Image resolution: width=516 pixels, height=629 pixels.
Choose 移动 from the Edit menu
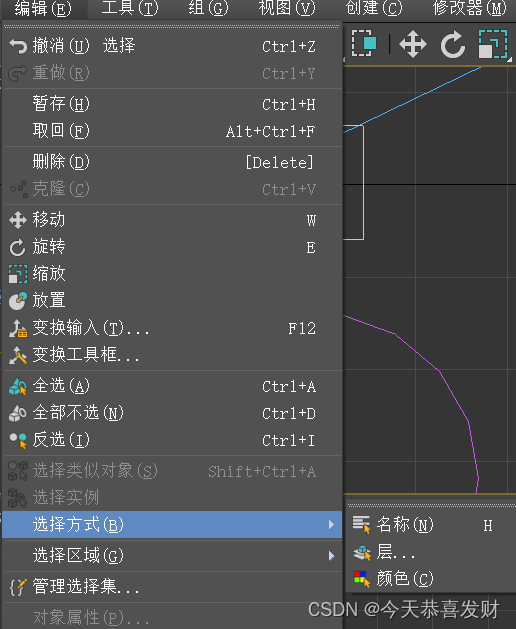[x=172, y=220]
